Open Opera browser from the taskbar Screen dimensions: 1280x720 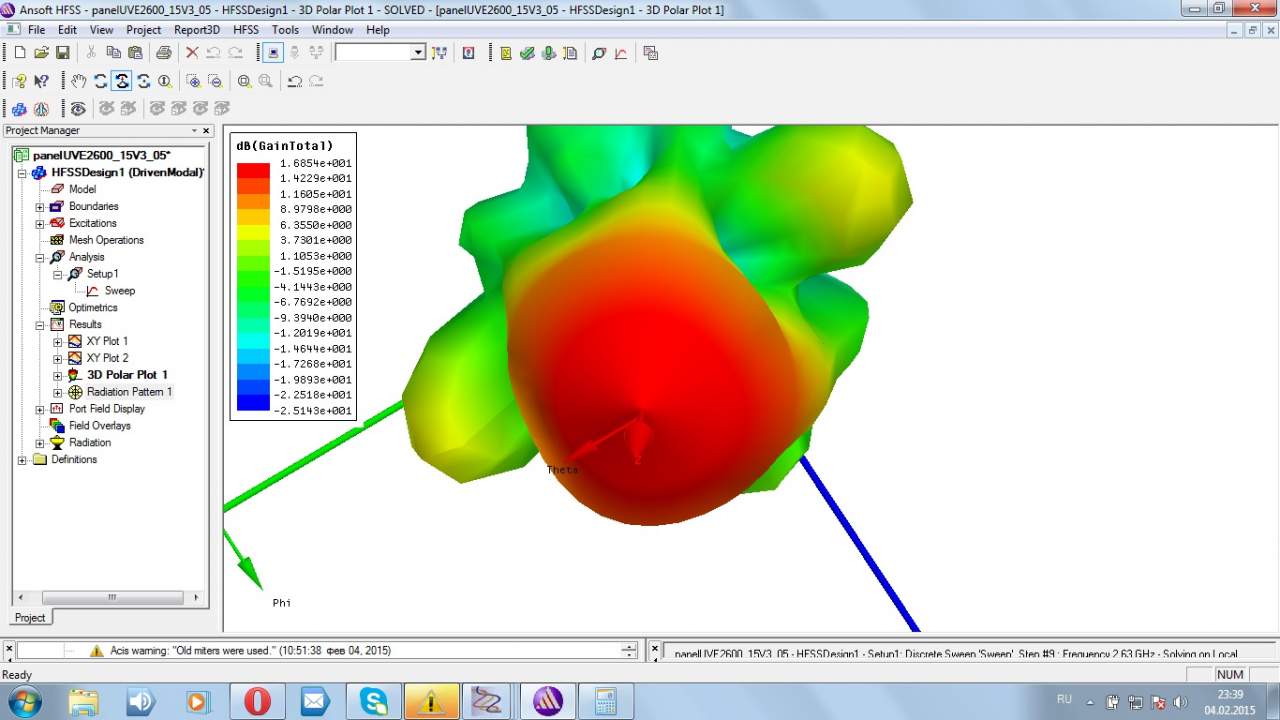(257, 701)
